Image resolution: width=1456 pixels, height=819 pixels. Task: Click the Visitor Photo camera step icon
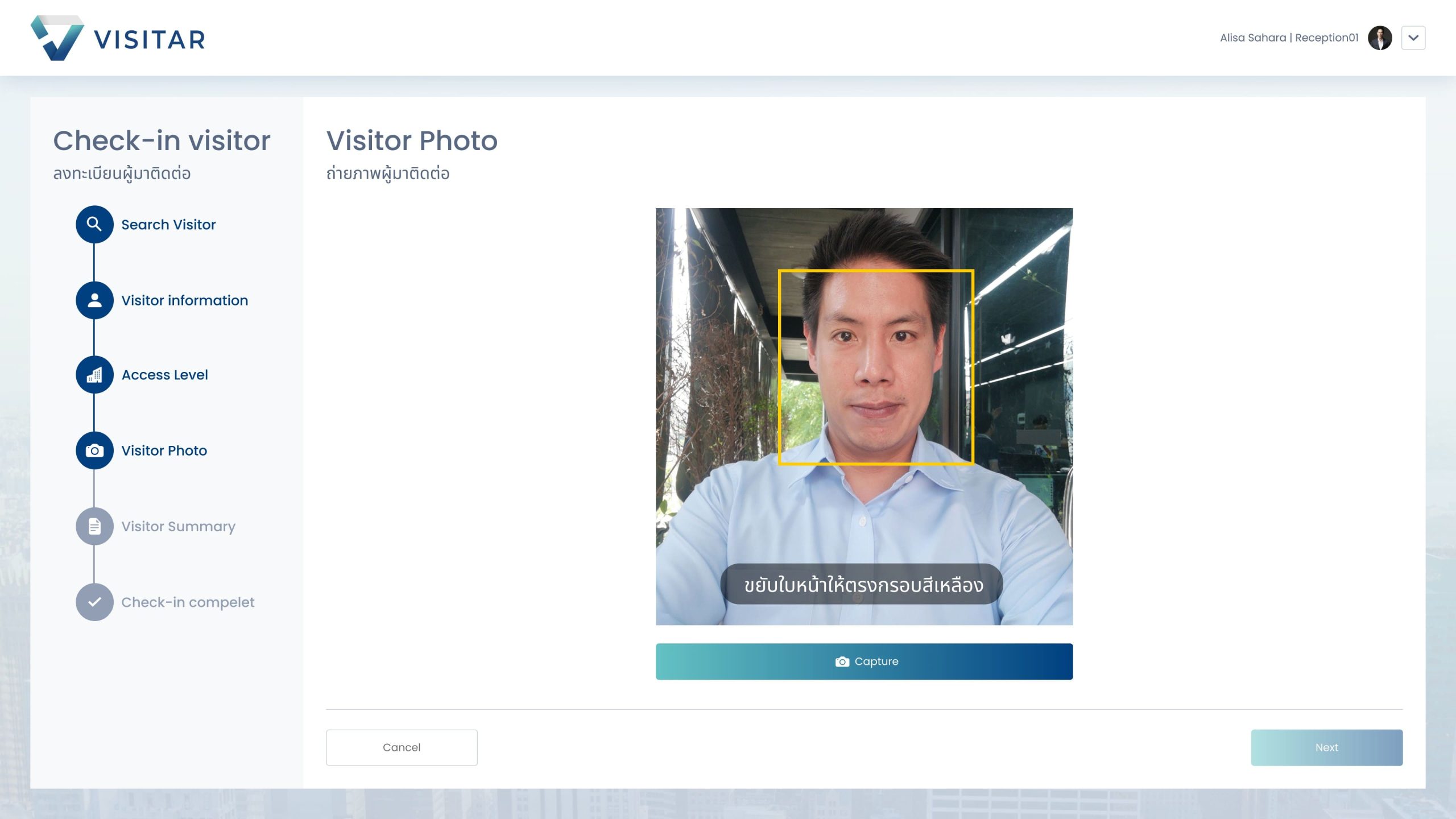coord(94,450)
